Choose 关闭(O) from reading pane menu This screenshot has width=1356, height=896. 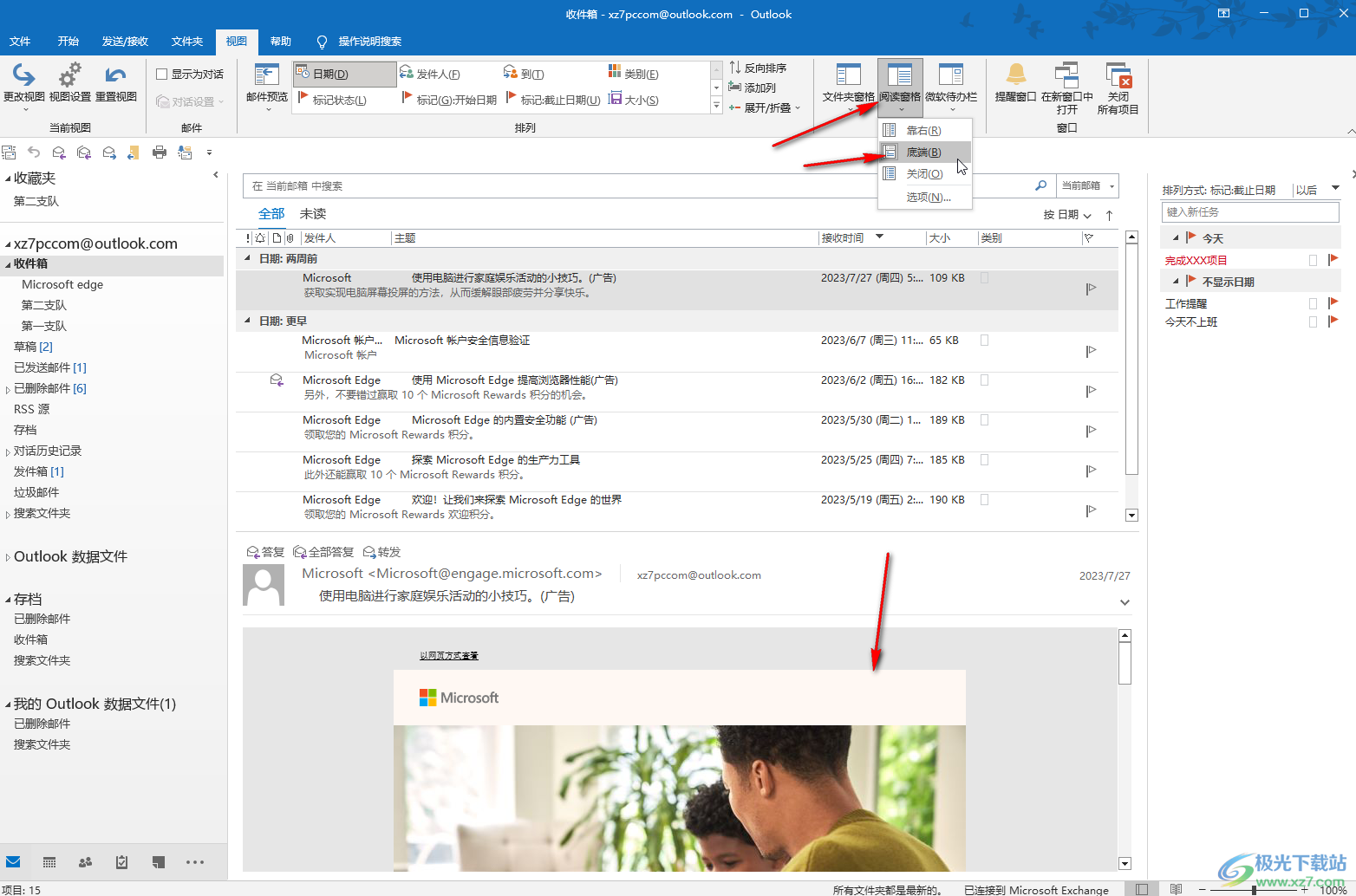924,173
